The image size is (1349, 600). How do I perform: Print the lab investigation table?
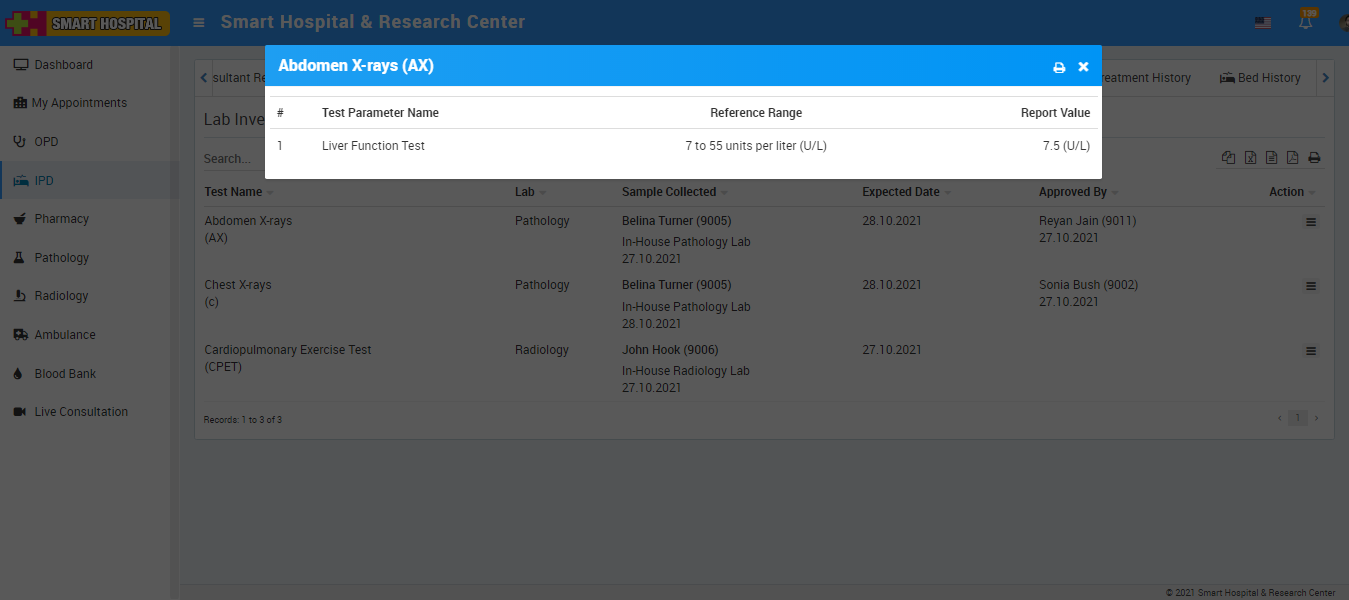pos(1314,157)
